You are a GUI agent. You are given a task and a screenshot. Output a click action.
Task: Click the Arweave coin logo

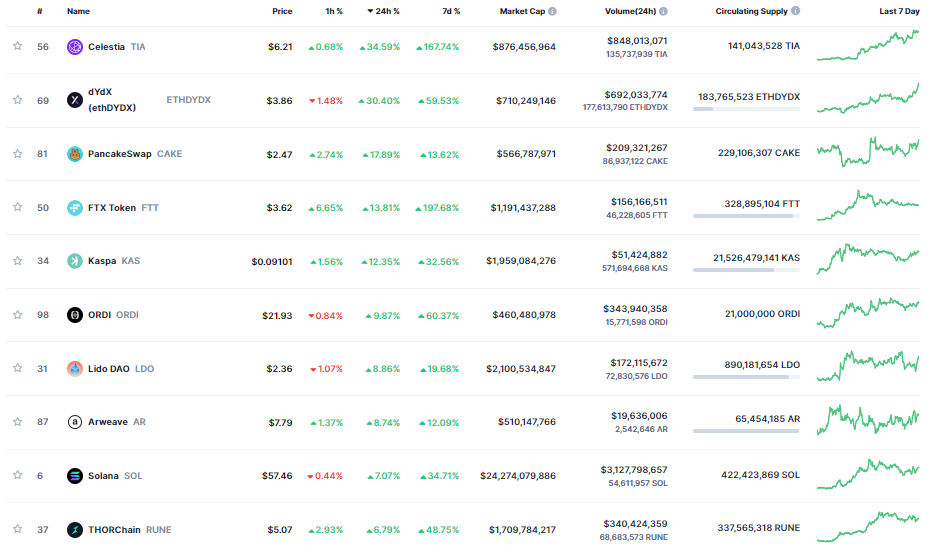[74, 422]
